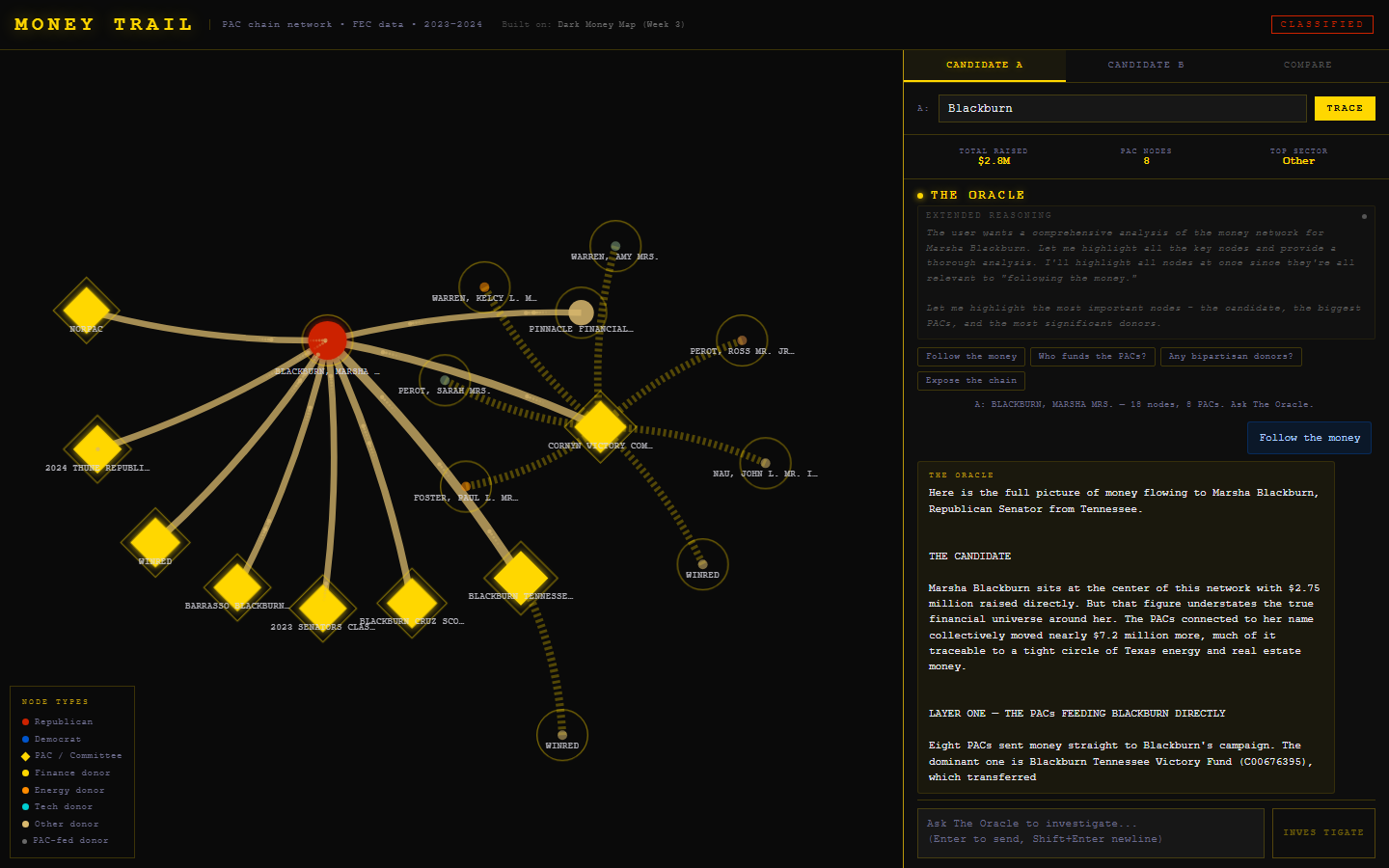This screenshot has width=1389, height=868.
Task: Select the Warren, Amy Mrs. donor node
Action: 615,246
